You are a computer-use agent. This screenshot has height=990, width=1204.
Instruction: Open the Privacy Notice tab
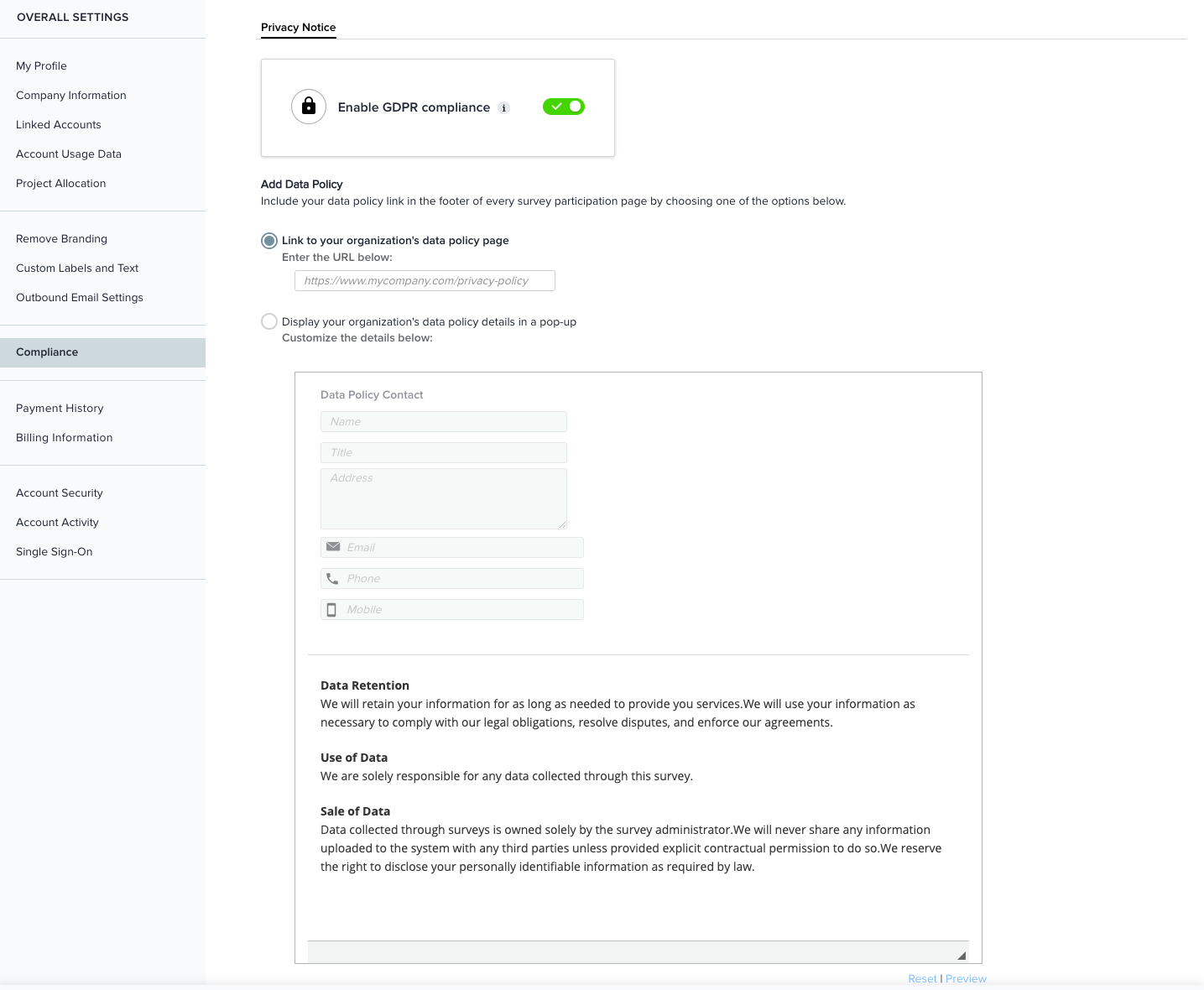(x=298, y=28)
